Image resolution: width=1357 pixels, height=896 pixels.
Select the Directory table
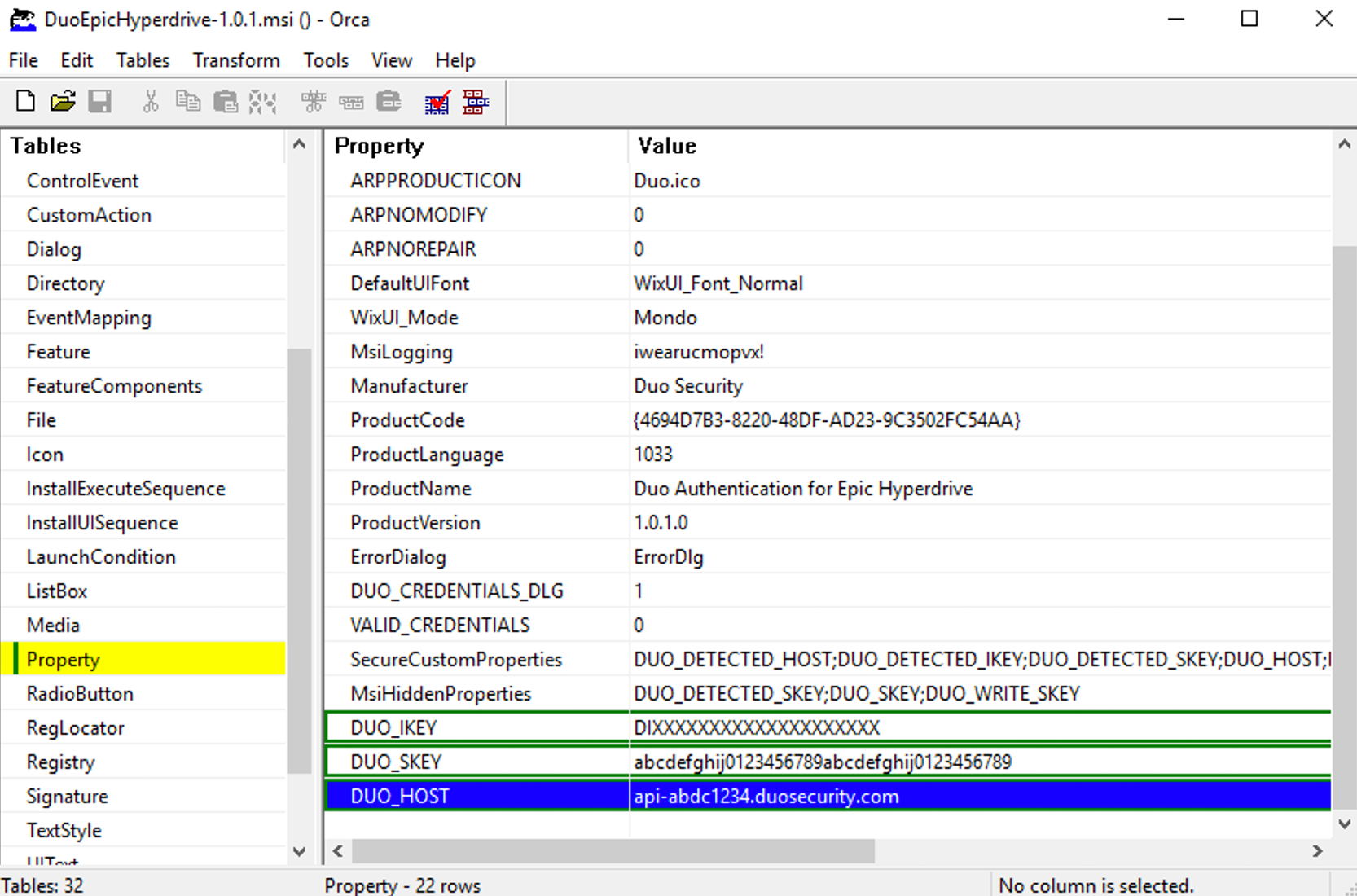point(65,283)
